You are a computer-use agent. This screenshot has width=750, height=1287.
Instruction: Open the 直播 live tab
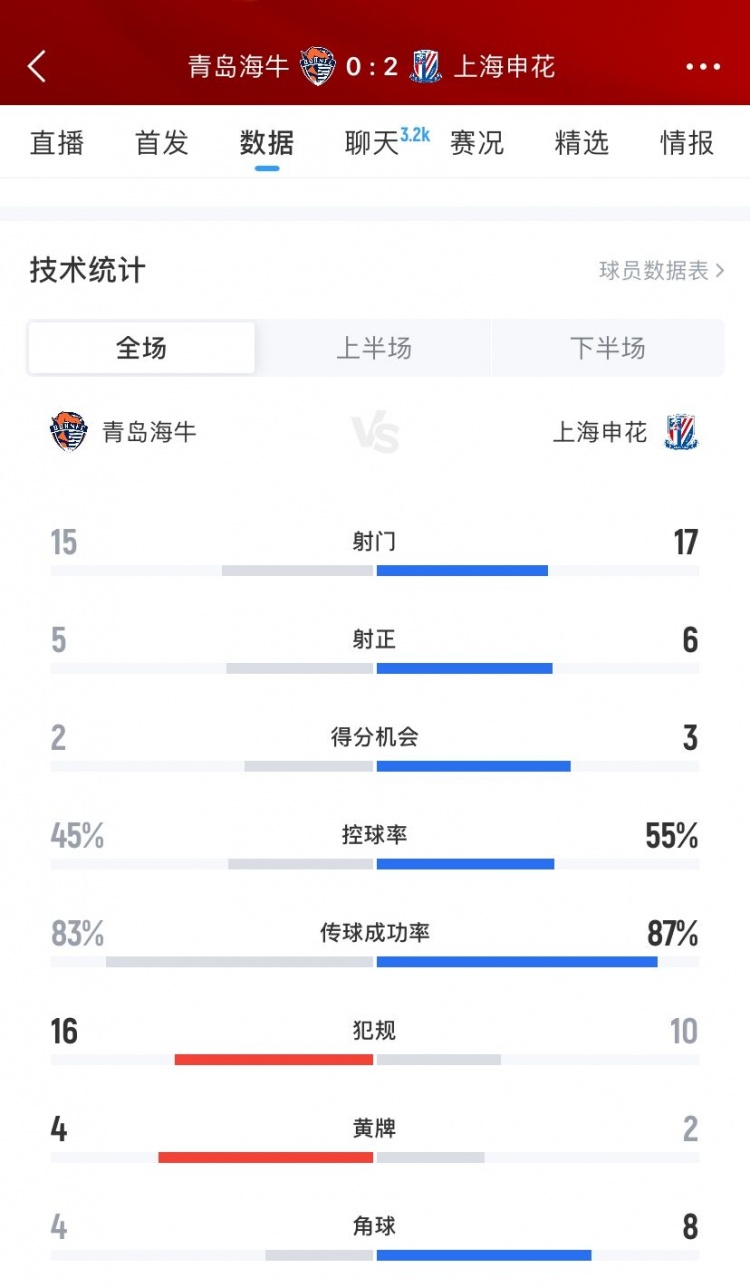57,143
